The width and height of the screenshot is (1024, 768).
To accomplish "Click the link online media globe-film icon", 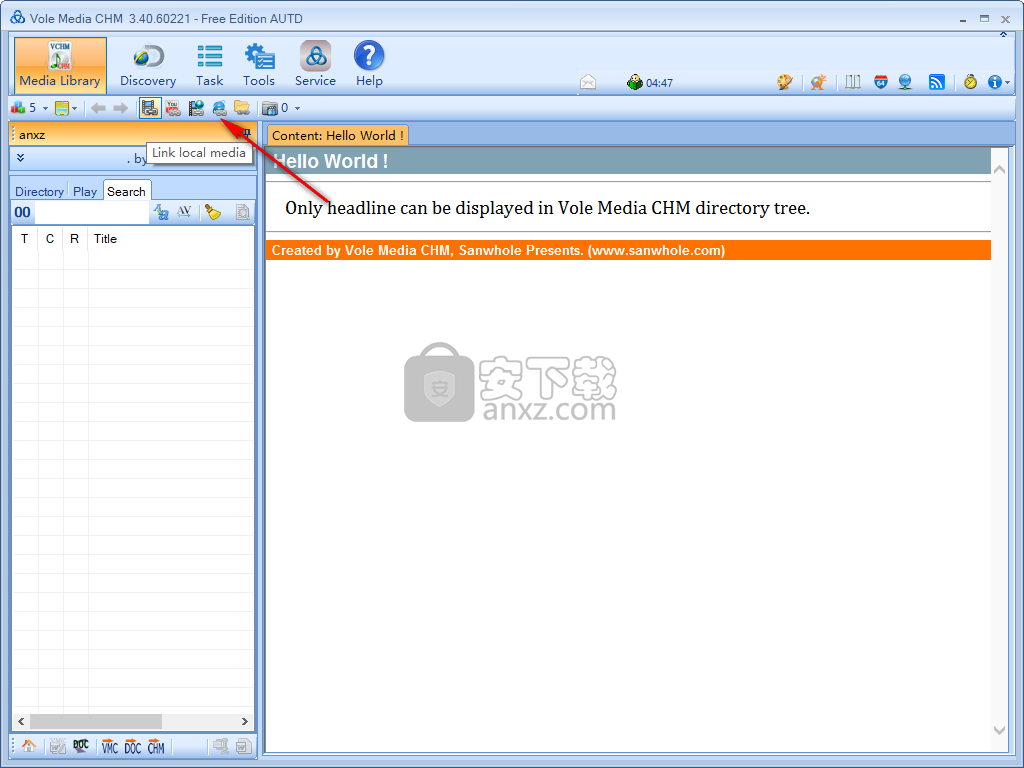I will point(196,108).
